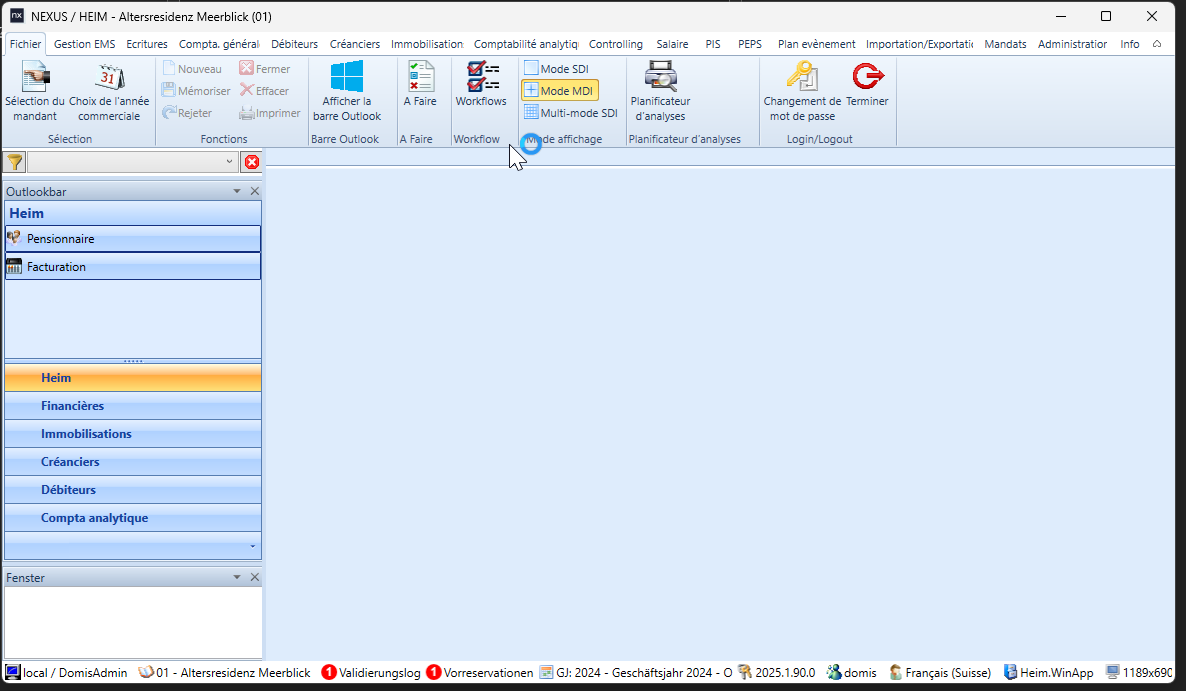Open the Workflows icon
Screen dimensions: 1186x691
click(481, 77)
